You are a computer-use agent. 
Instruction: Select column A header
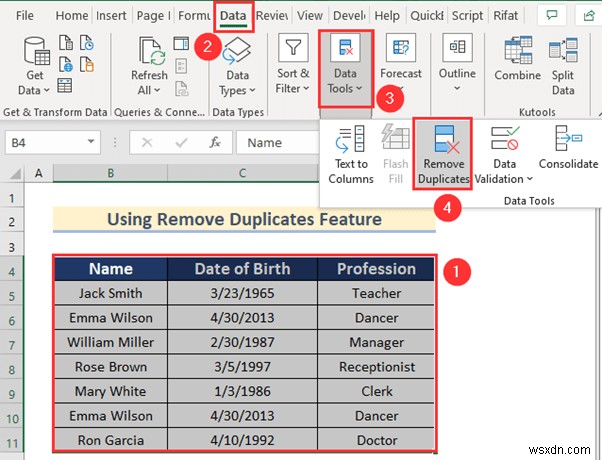point(39,173)
